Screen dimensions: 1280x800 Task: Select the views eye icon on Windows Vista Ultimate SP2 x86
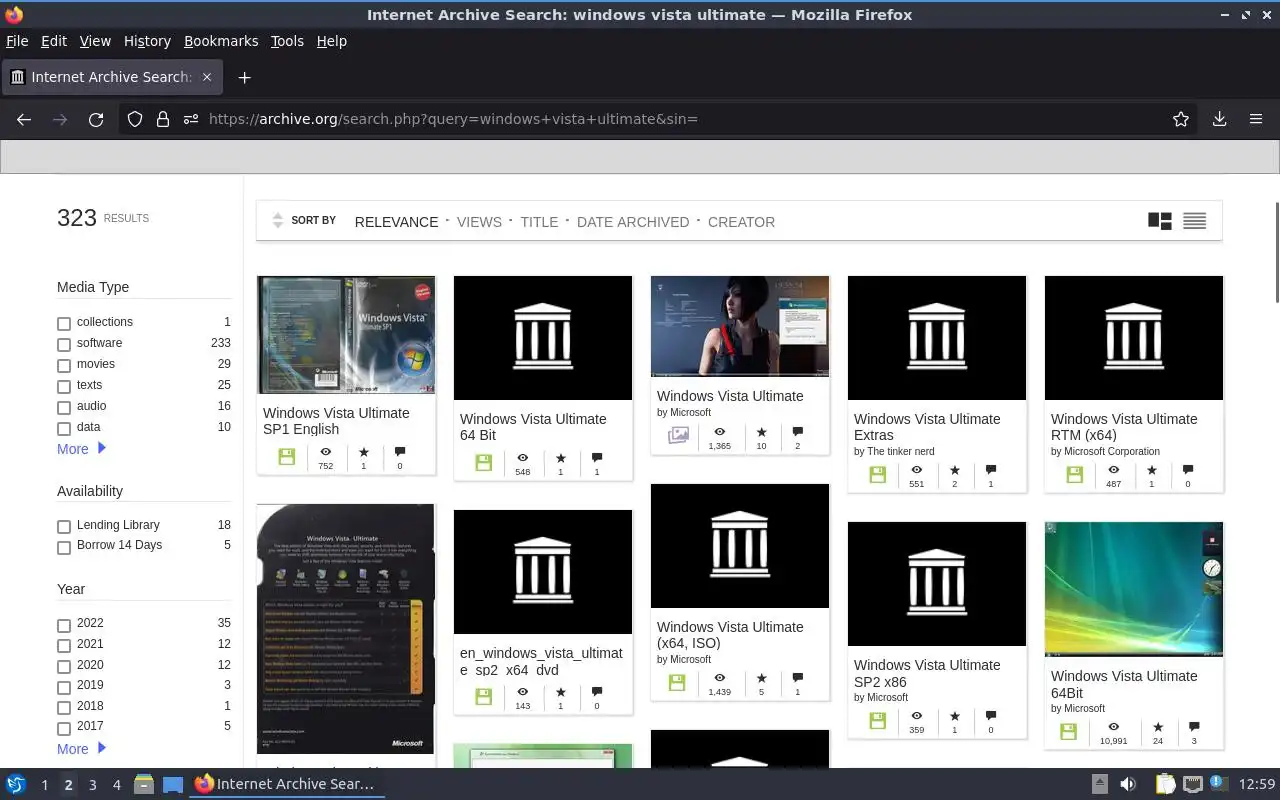[916, 716]
